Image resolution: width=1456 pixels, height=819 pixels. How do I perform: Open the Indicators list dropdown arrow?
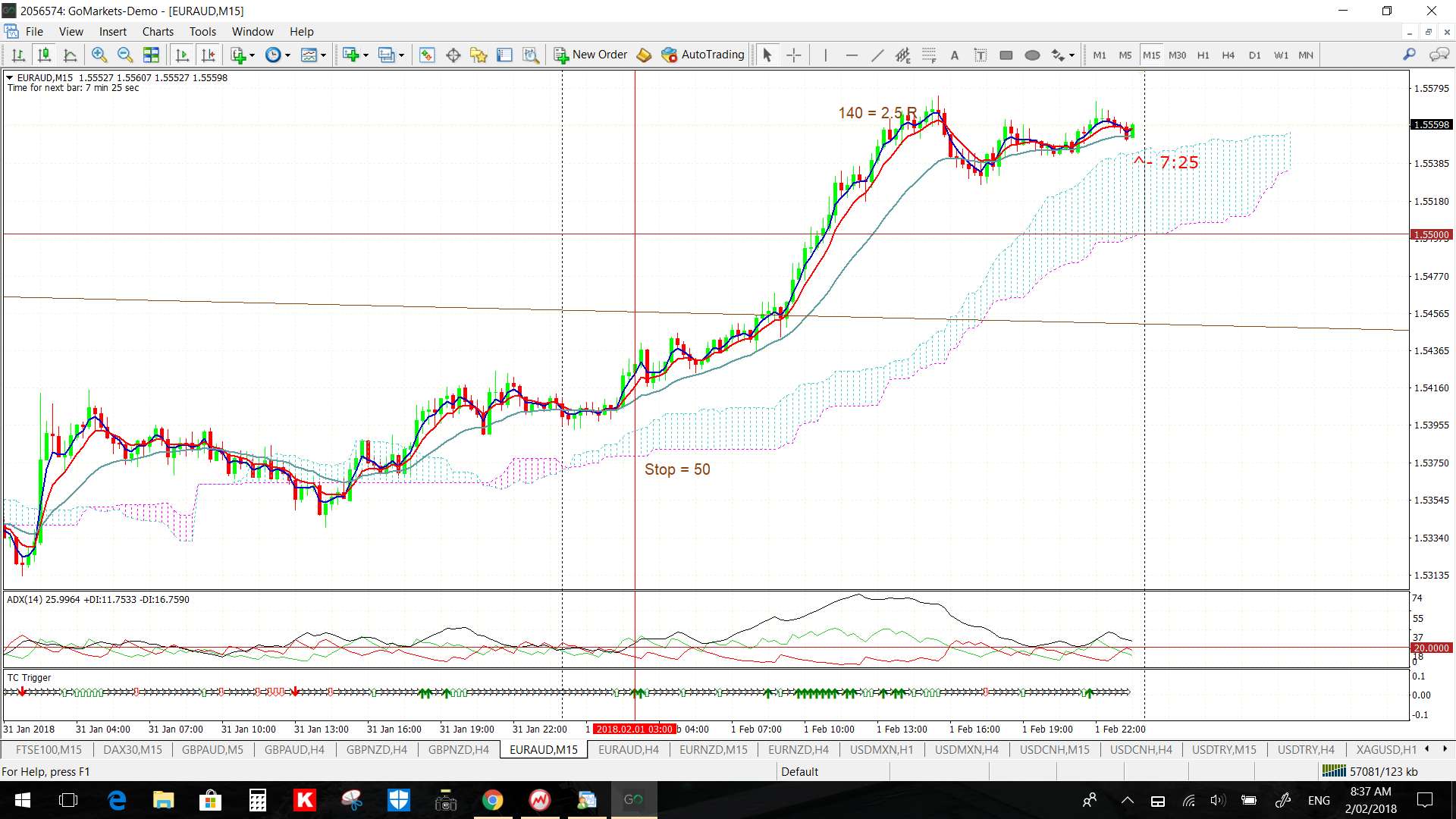(x=252, y=55)
